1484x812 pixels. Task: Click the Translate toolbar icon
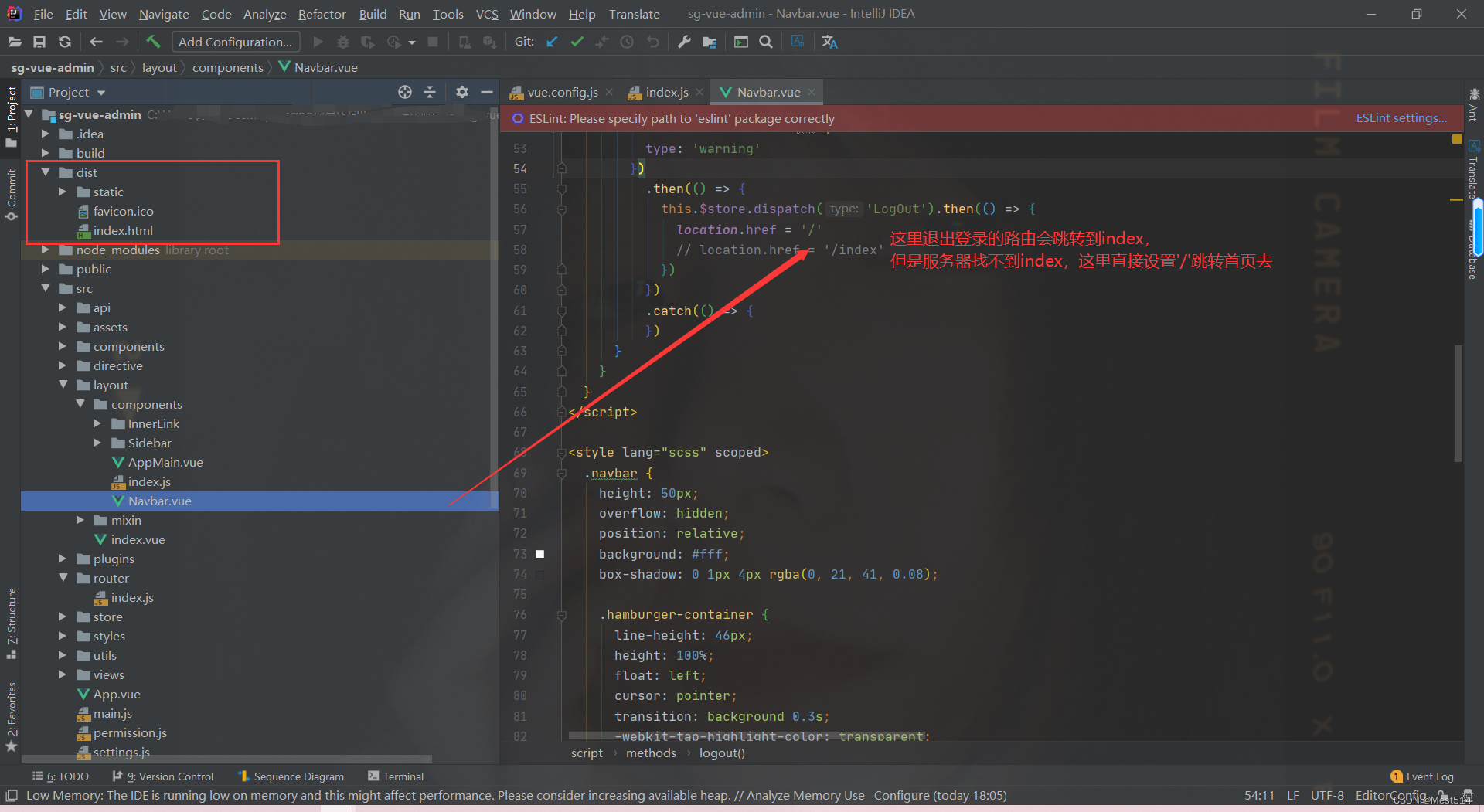coord(829,42)
